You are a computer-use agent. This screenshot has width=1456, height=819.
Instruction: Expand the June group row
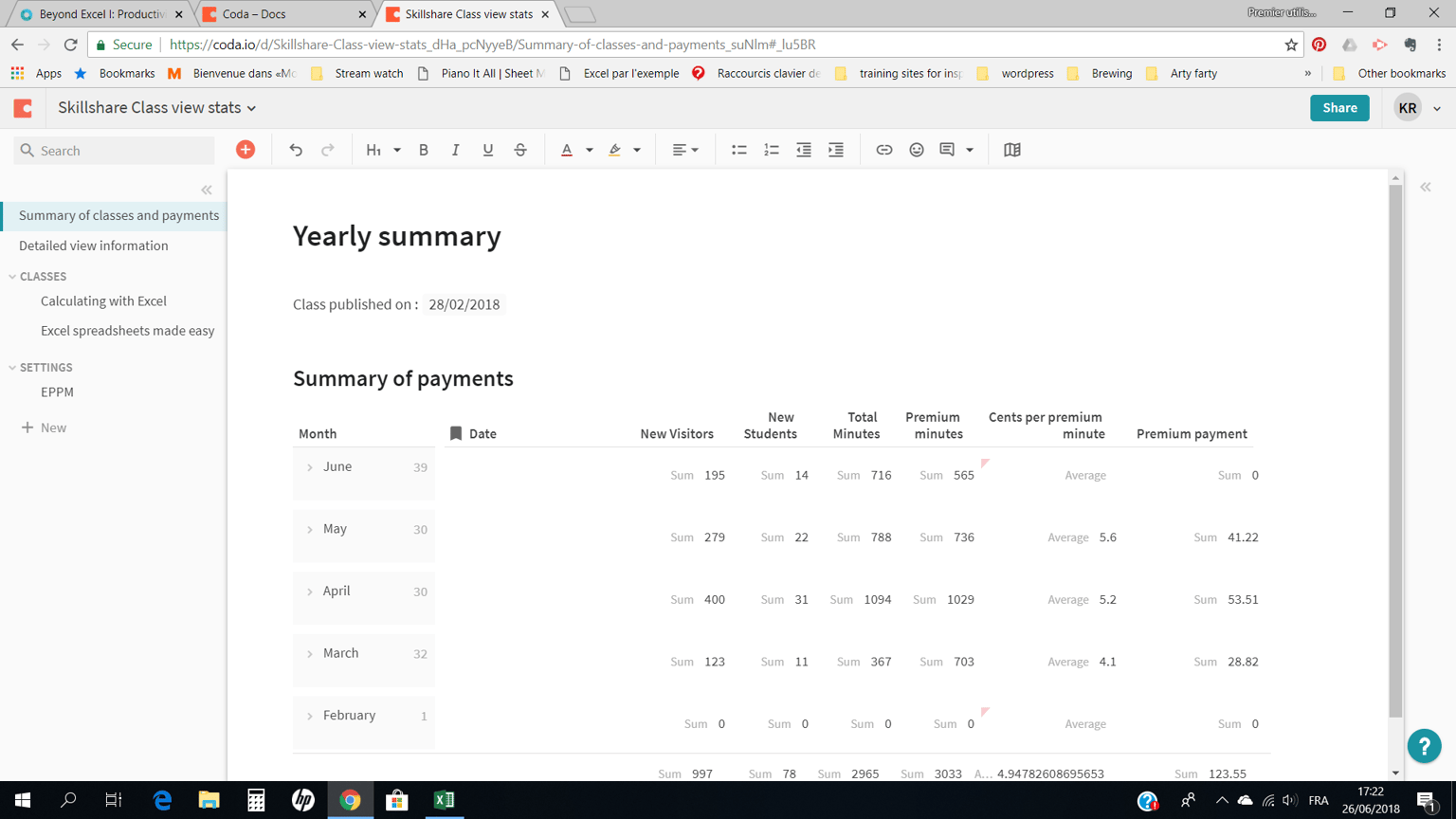tap(310, 467)
